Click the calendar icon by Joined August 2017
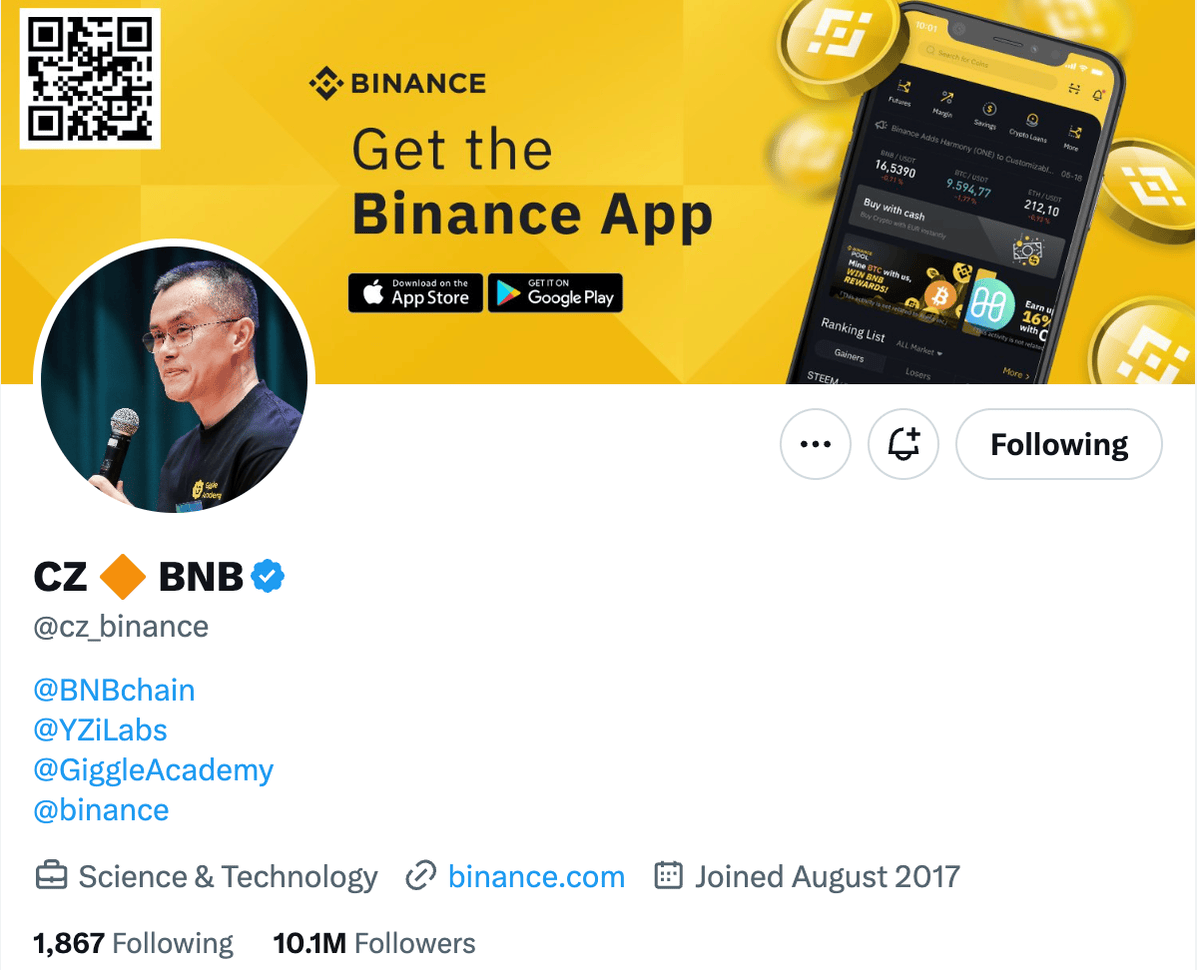The width and height of the screenshot is (1200, 970). point(668,877)
